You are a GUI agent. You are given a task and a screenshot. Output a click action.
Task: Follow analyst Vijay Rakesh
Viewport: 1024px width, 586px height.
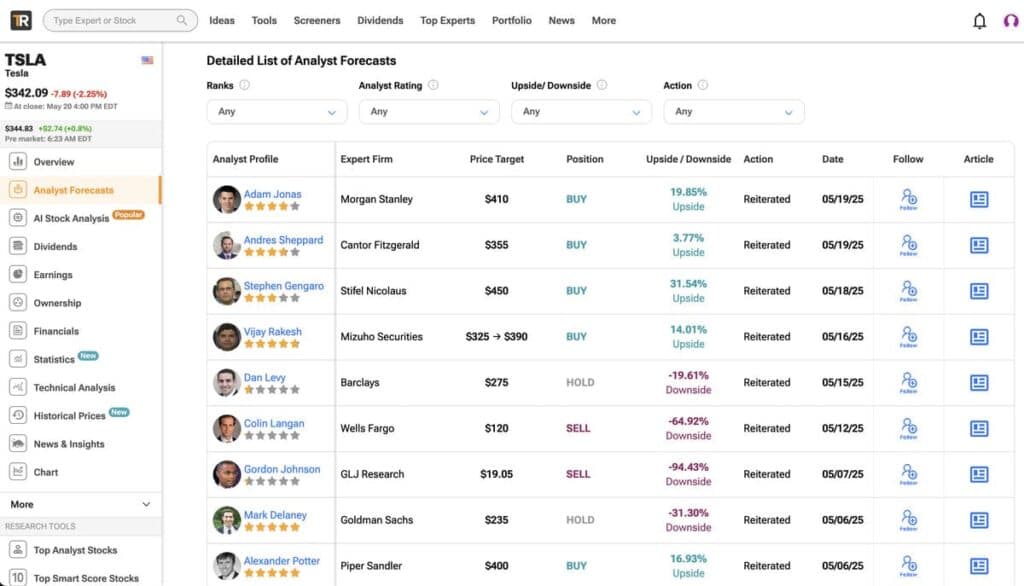click(908, 336)
